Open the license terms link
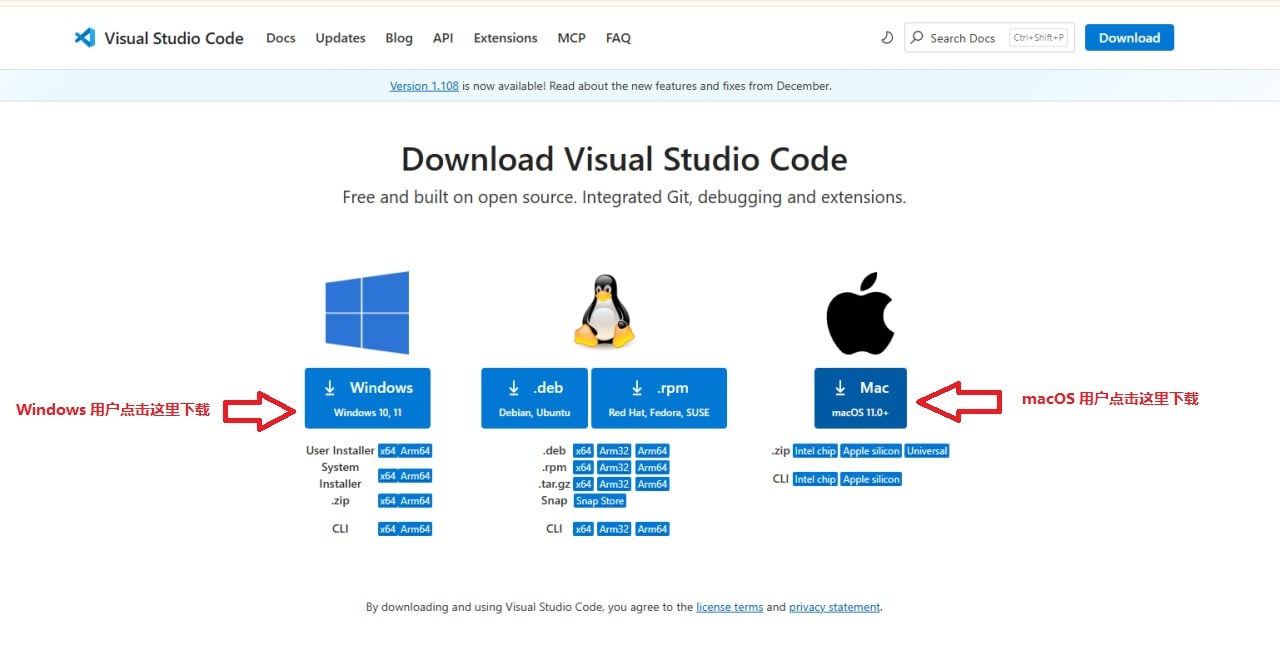 pyautogui.click(x=729, y=607)
